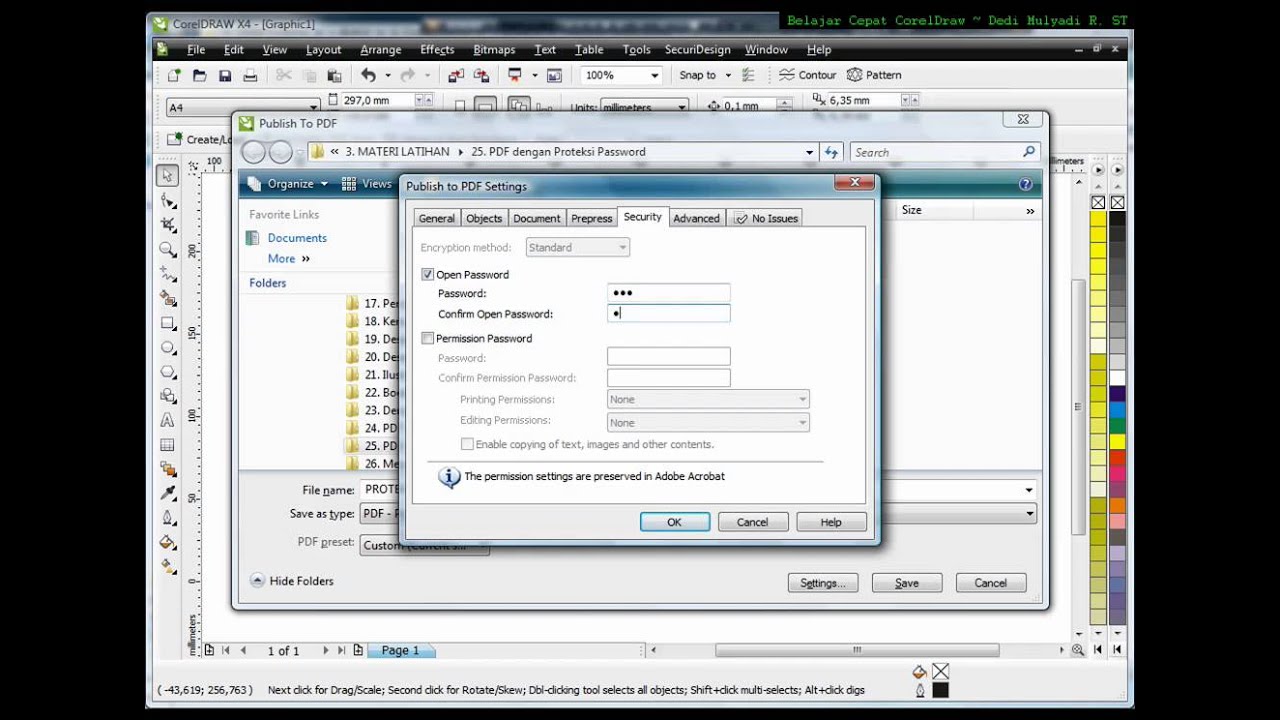The image size is (1280, 720).
Task: Select the Crop tool in toolbox
Action: 168,225
